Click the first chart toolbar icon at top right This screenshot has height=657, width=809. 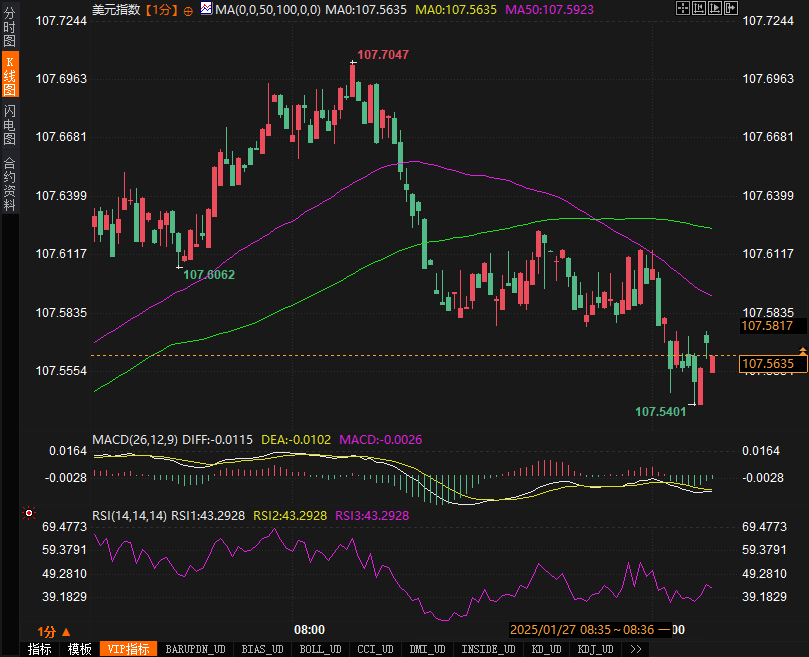click(x=682, y=9)
